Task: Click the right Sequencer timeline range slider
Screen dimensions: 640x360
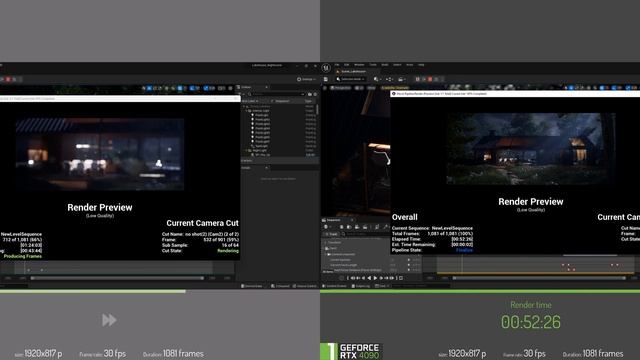Action: click(x=539, y=278)
